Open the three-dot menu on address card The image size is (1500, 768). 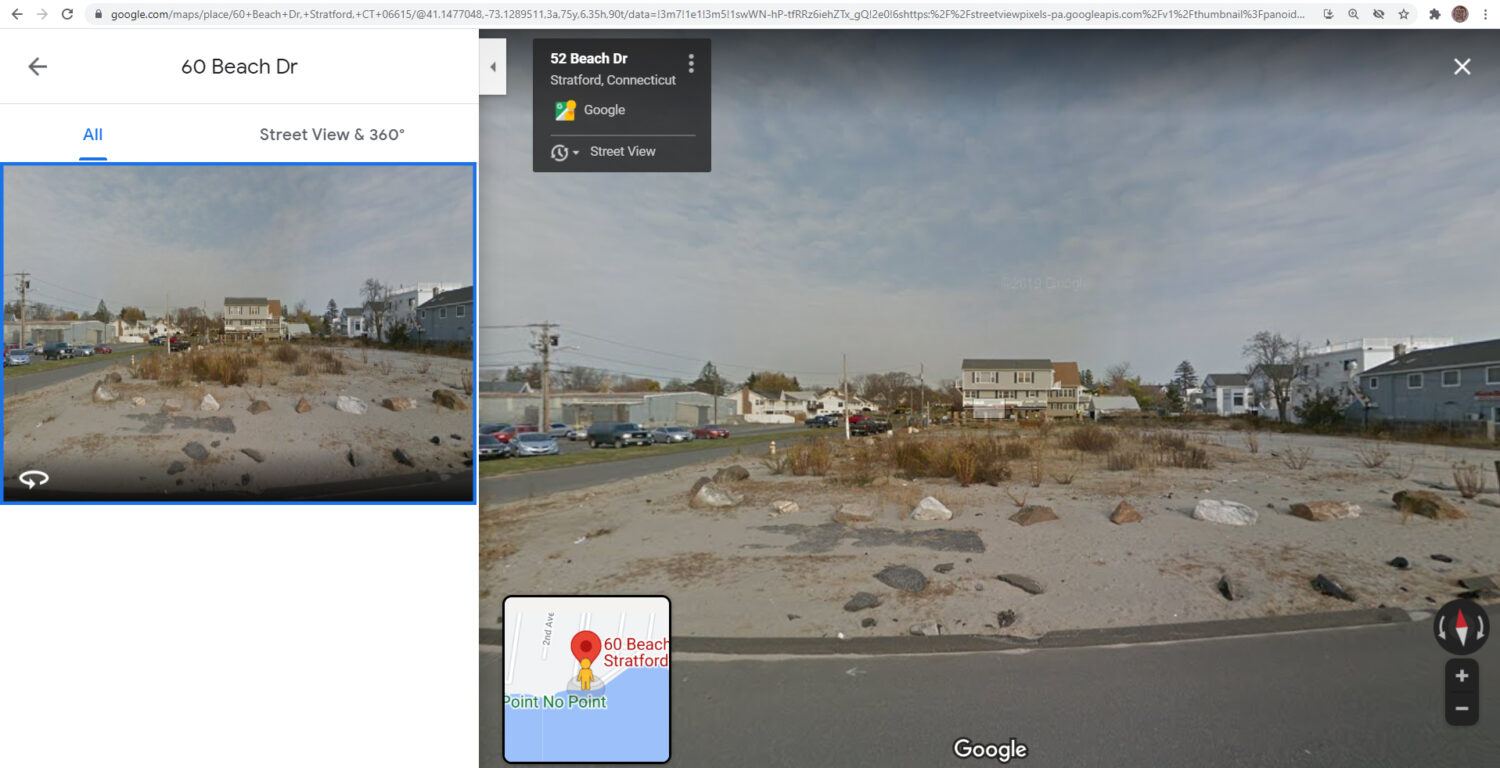[x=690, y=64]
